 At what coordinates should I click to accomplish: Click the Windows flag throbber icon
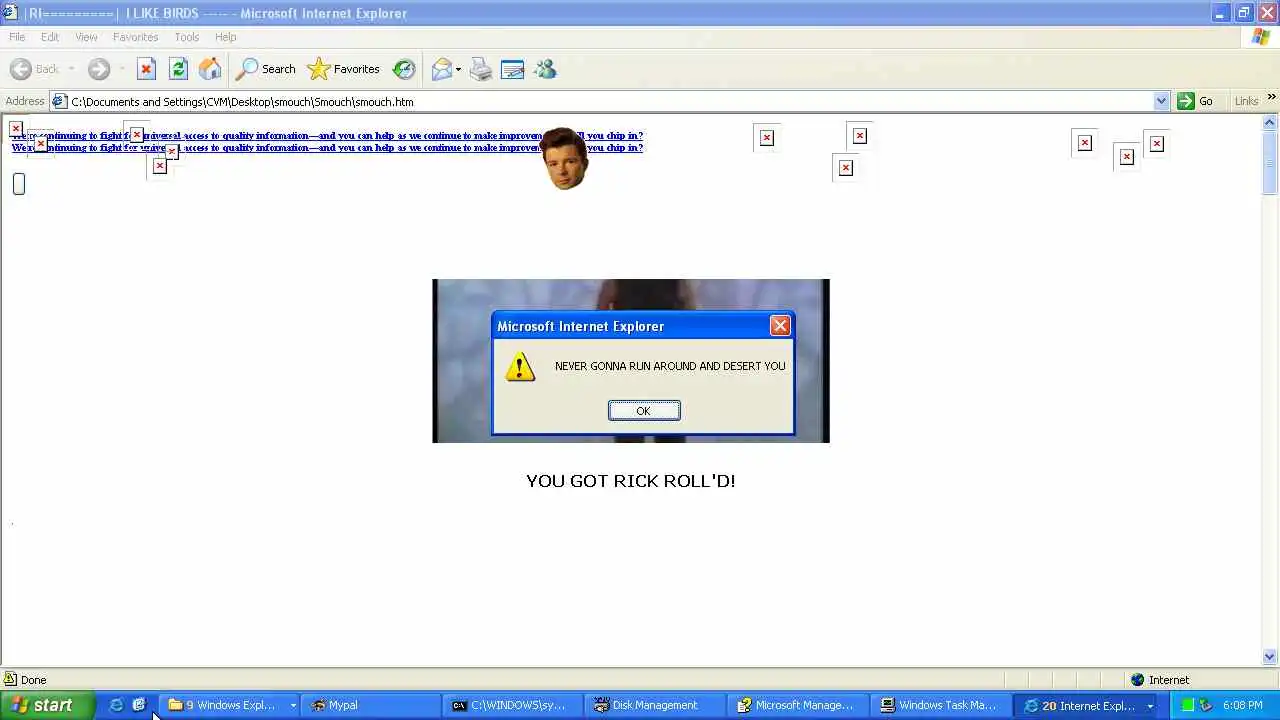click(1261, 37)
